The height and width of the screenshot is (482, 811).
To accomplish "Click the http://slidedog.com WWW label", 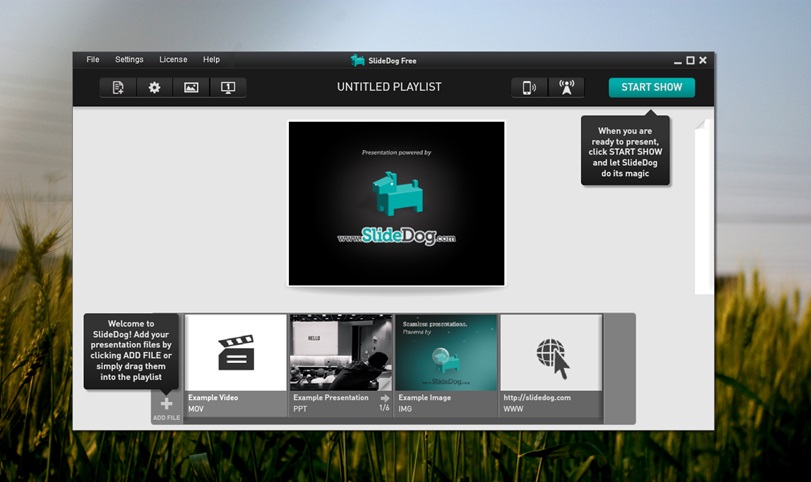I will [537, 403].
